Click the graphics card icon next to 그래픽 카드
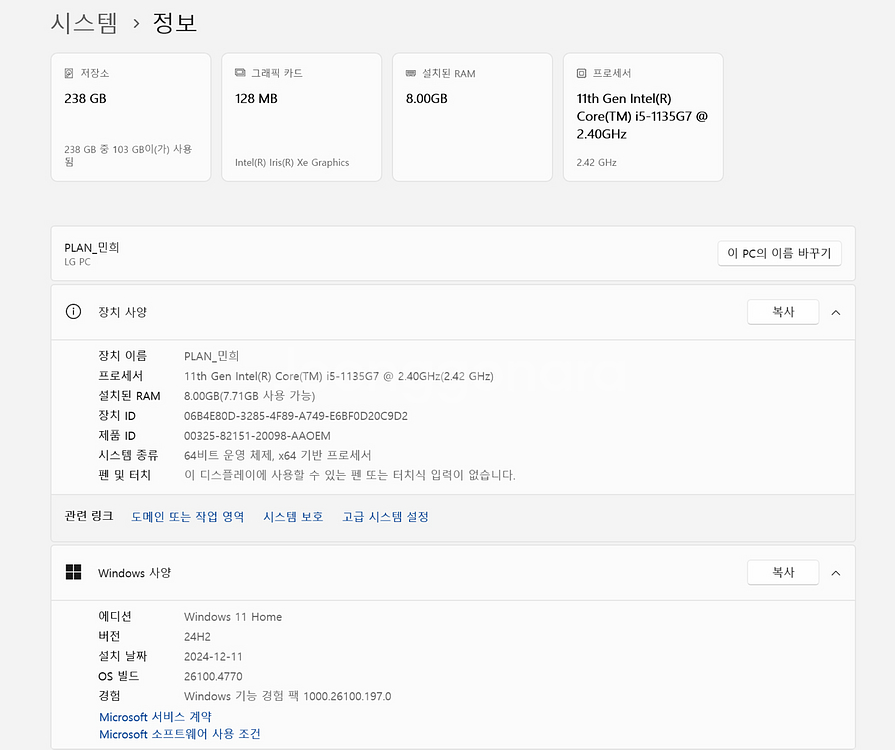 point(240,73)
